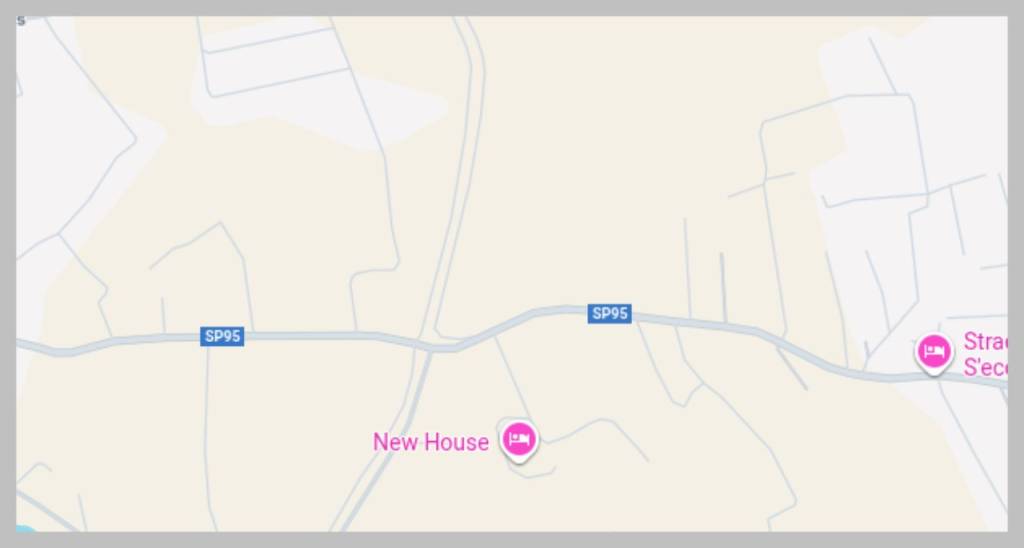This screenshot has width=1024, height=548.
Task: Click the hotel pin beside the Stra S'ec label
Action: [x=934, y=353]
